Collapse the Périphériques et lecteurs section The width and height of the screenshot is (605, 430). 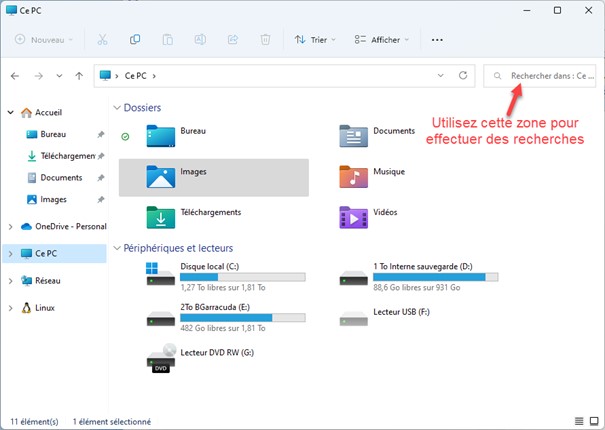pos(118,248)
